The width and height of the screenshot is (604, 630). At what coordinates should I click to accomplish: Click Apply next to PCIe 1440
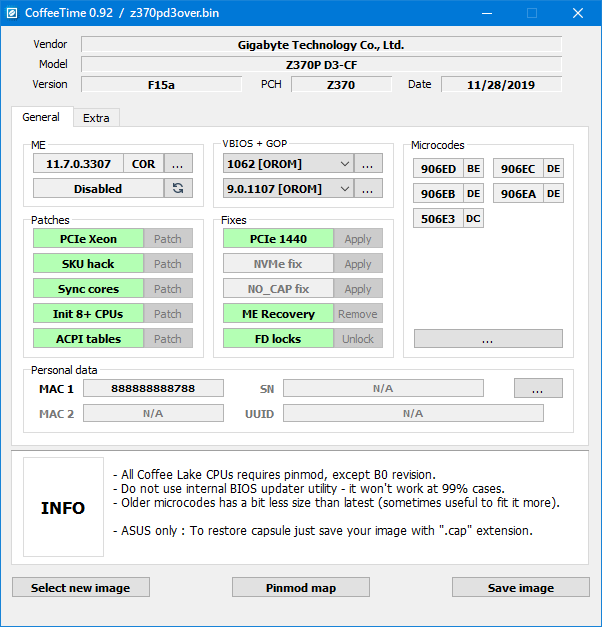(358, 239)
